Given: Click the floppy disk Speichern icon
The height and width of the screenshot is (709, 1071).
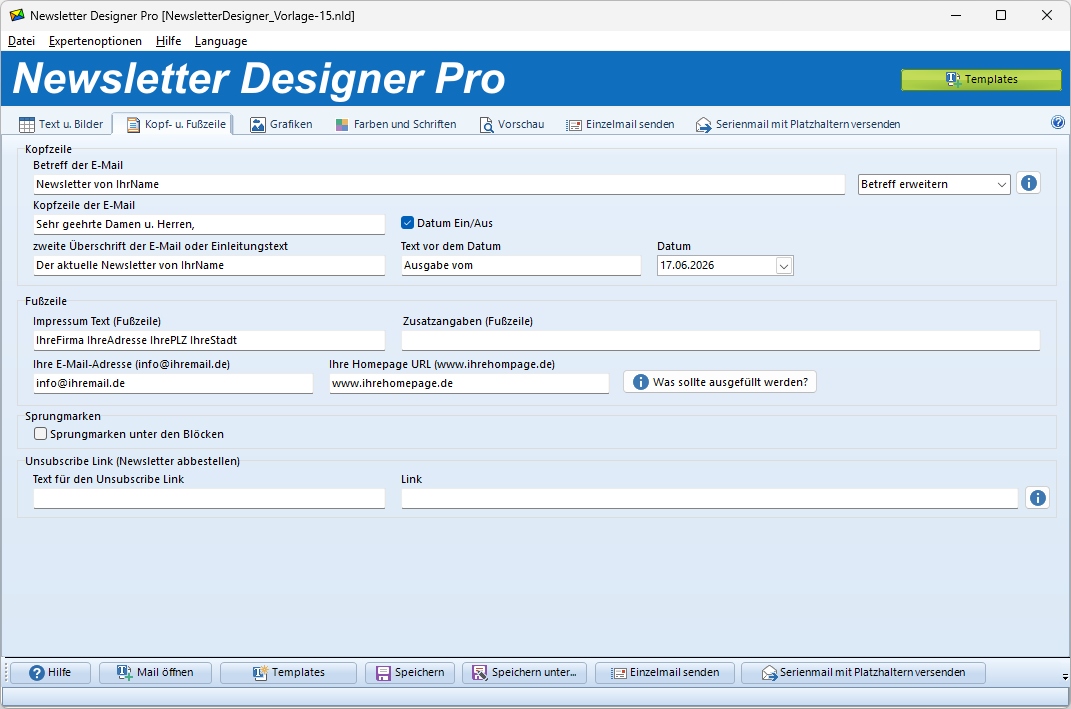Looking at the screenshot, I should 383,673.
